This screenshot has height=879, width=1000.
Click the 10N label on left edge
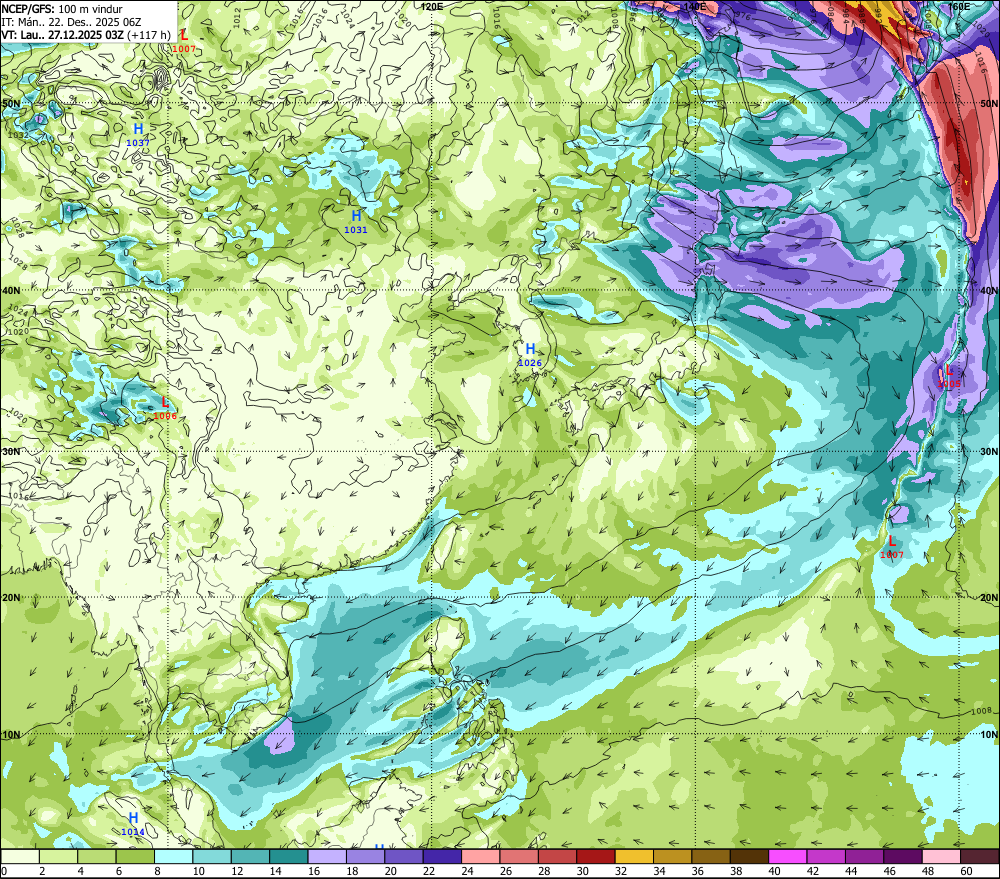click(x=11, y=735)
